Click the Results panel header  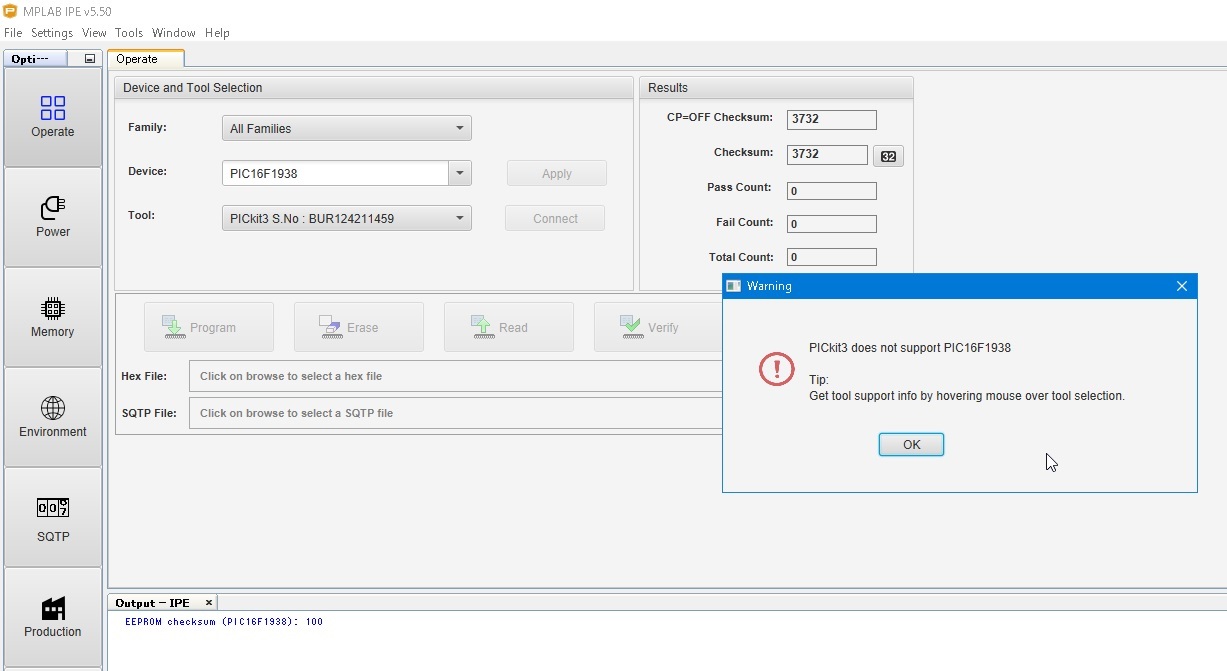coord(776,88)
